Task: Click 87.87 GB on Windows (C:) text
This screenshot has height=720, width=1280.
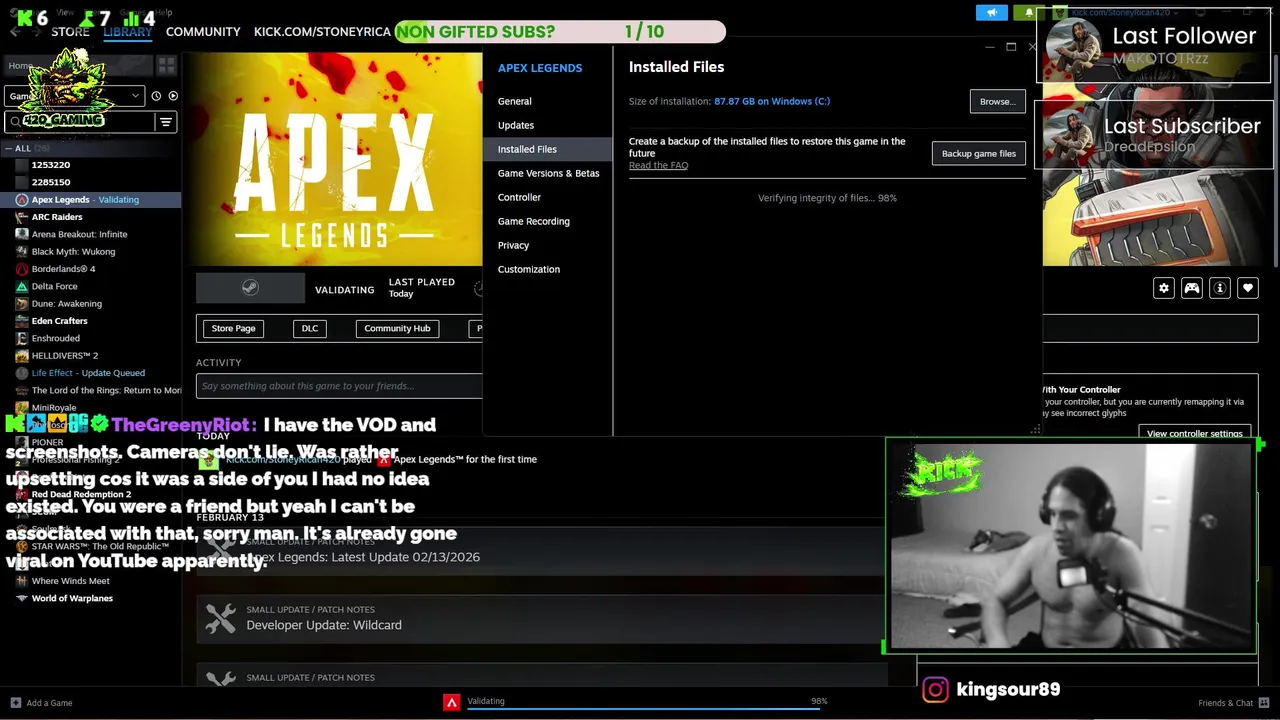Action: pyautogui.click(x=772, y=101)
